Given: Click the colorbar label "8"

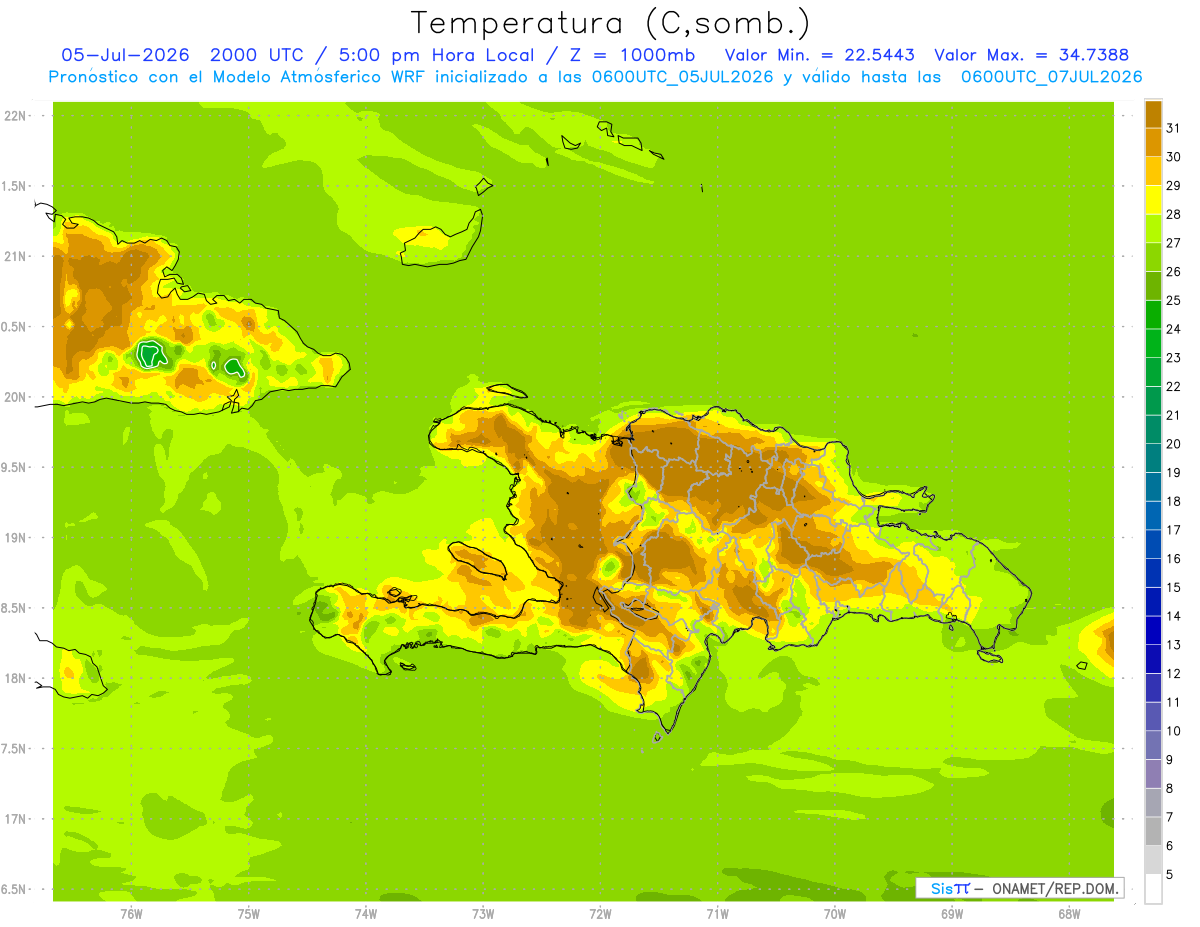Looking at the screenshot, I should point(1169,789).
